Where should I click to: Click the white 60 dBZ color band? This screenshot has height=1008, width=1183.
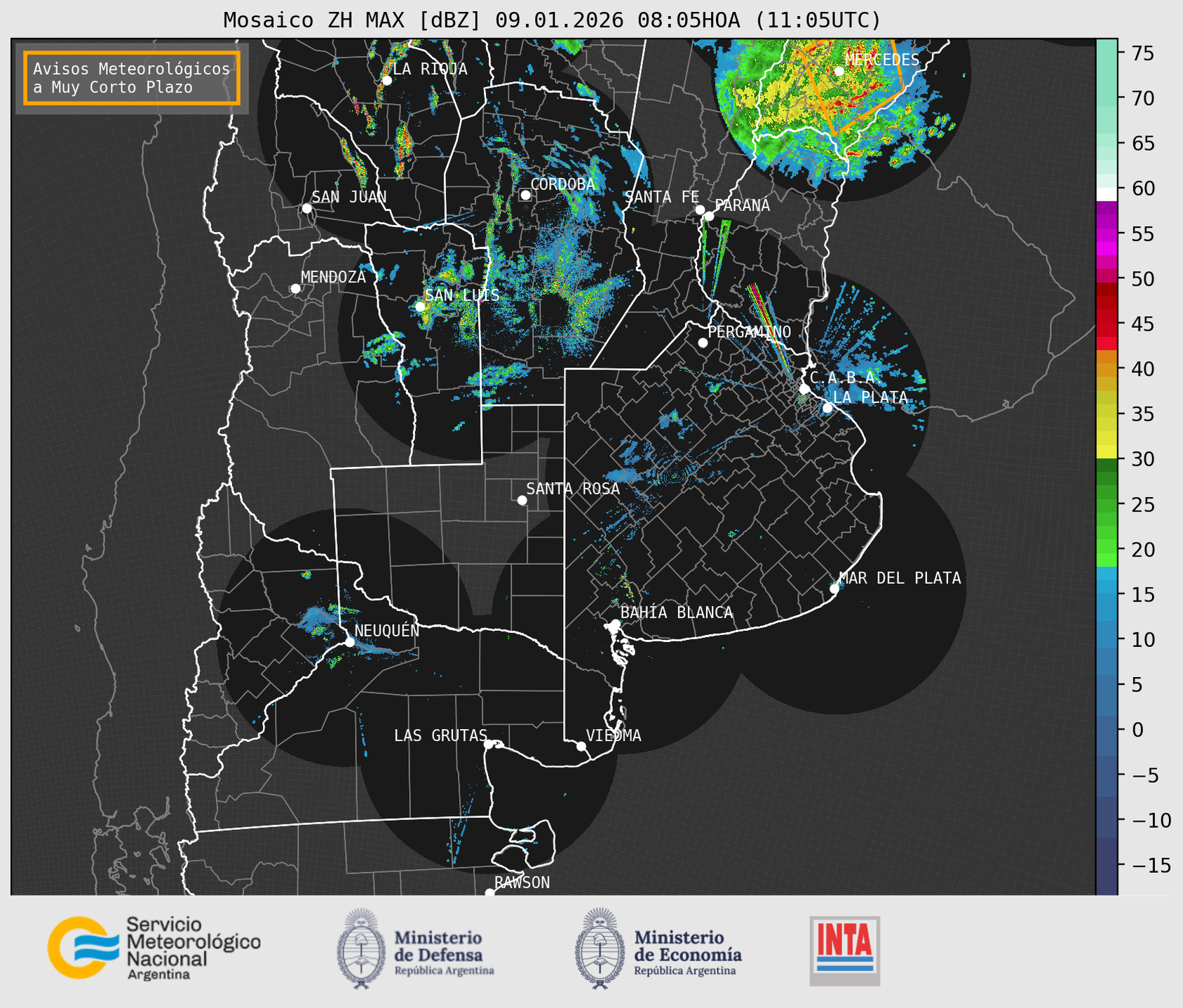click(1106, 193)
